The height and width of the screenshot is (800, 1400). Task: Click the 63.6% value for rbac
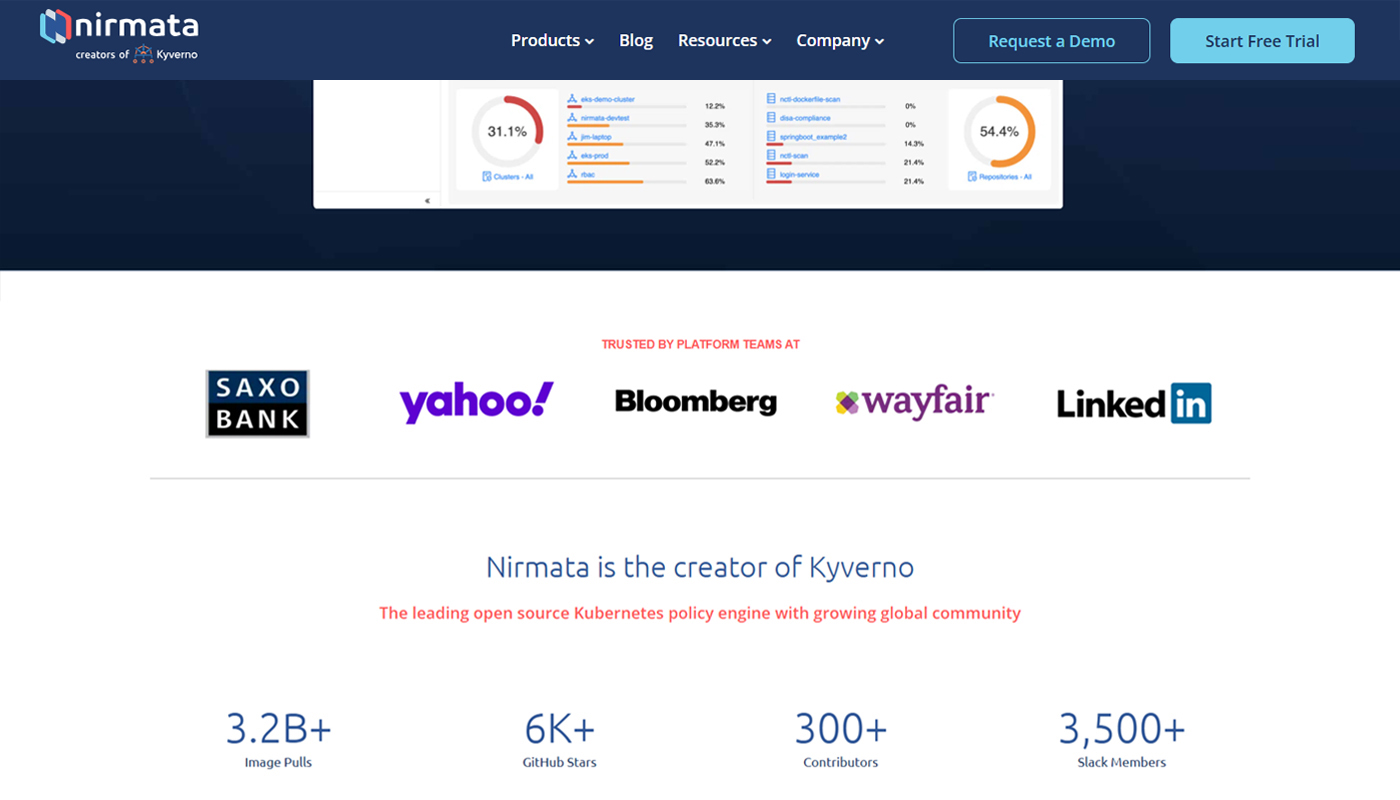coord(715,181)
